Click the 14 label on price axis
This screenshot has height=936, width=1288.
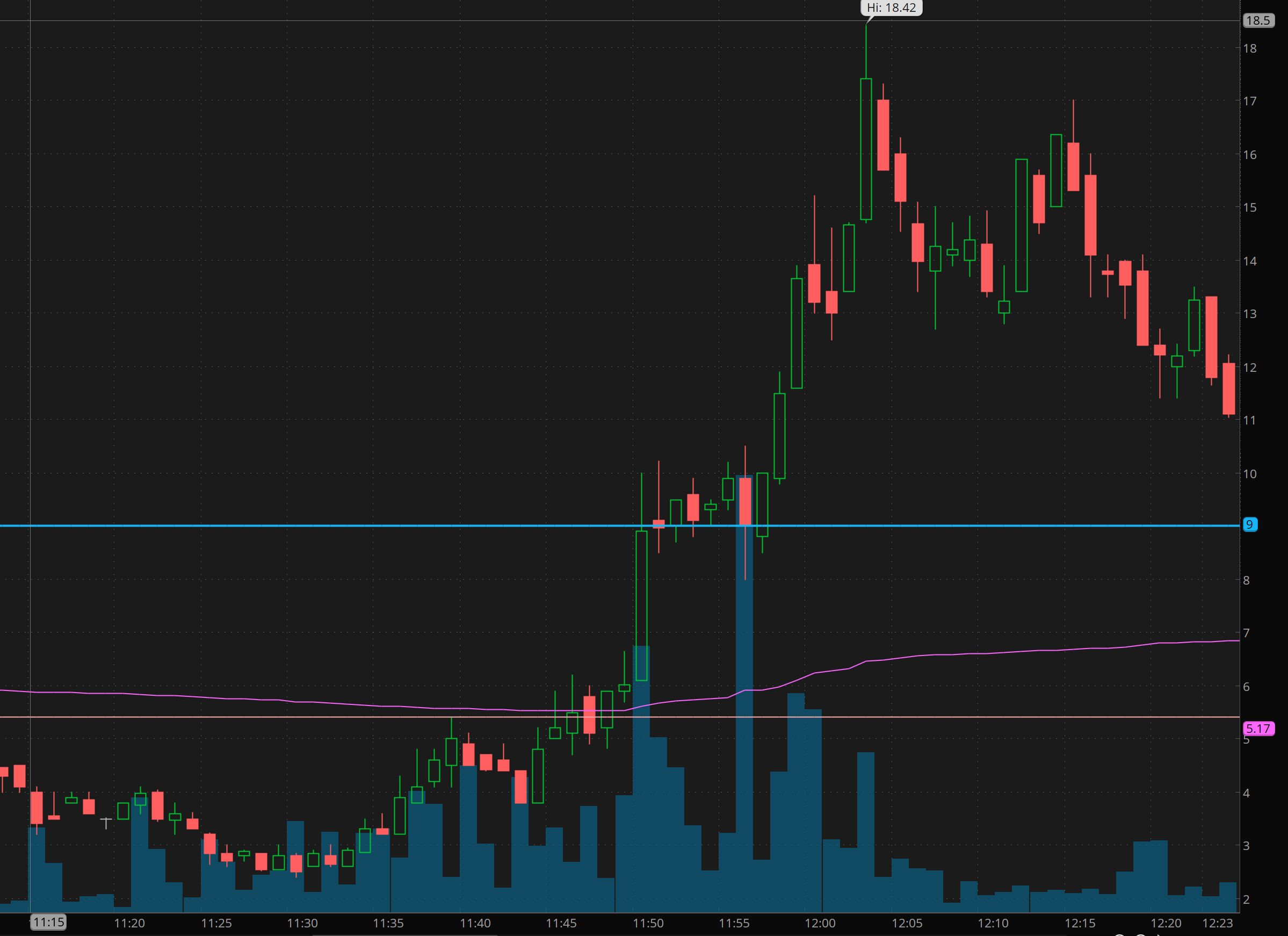(x=1249, y=261)
